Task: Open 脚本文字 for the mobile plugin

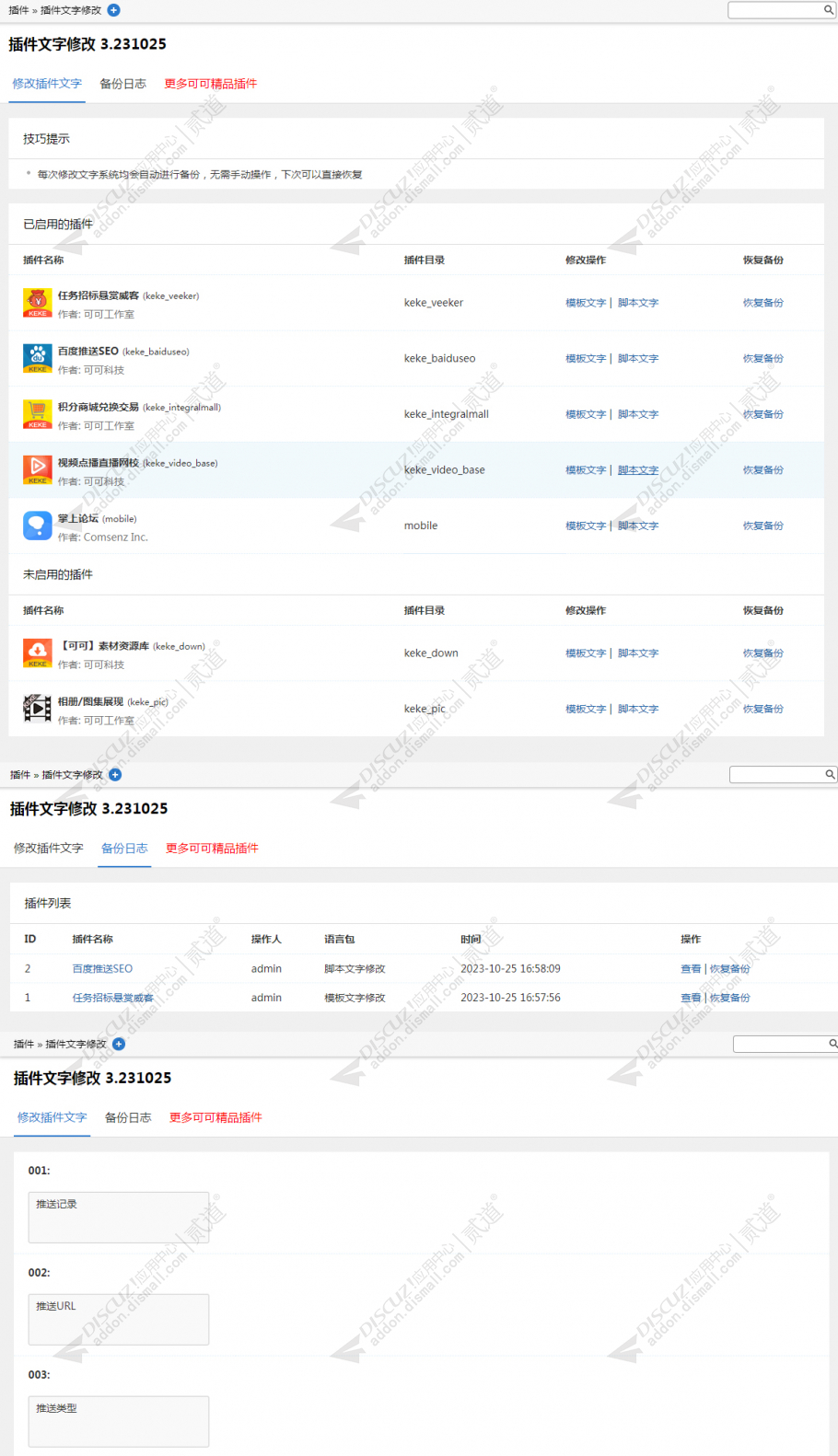Action: (638, 526)
